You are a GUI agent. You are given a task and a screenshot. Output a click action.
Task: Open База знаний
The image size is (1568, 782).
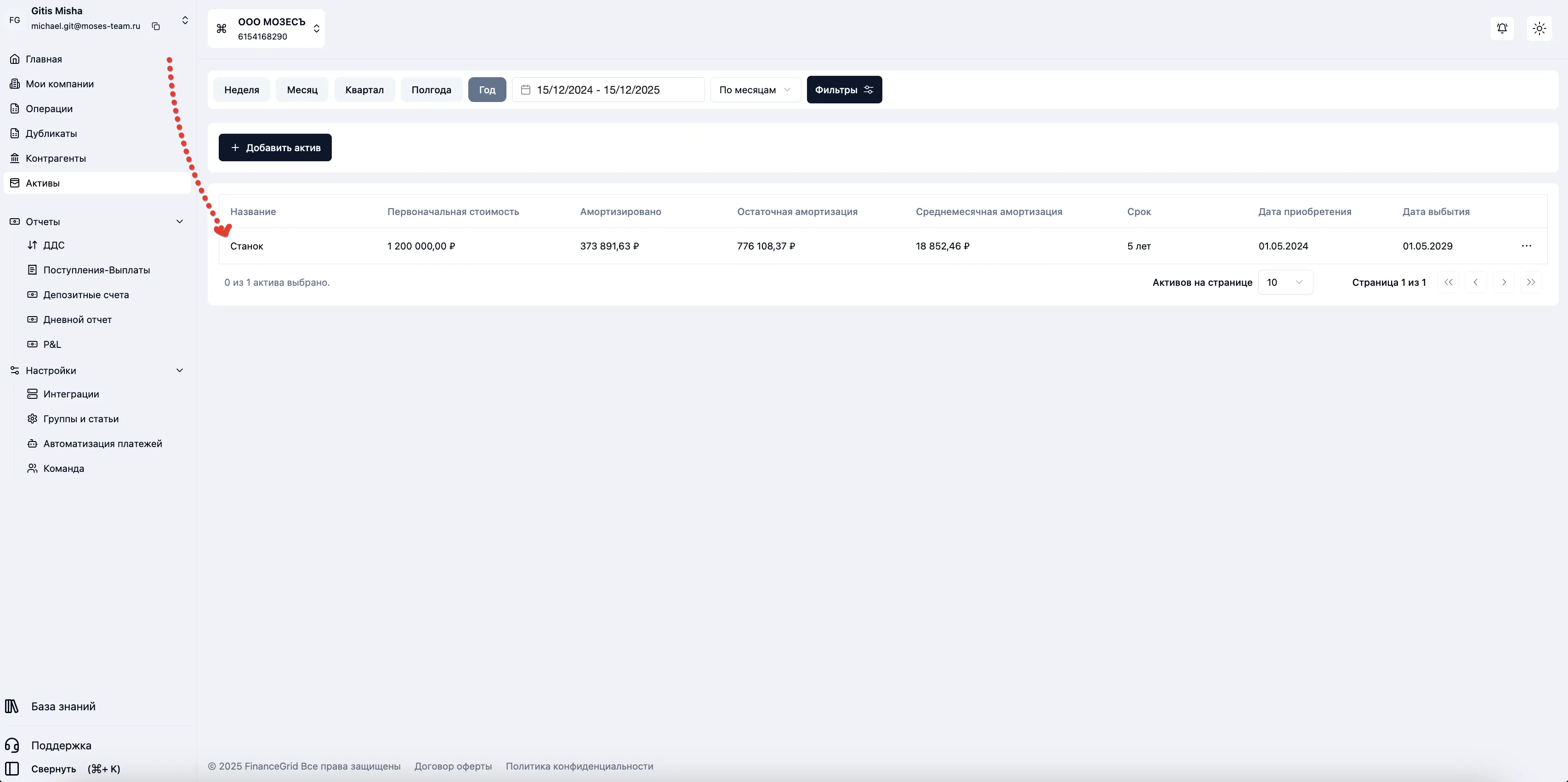coord(63,707)
